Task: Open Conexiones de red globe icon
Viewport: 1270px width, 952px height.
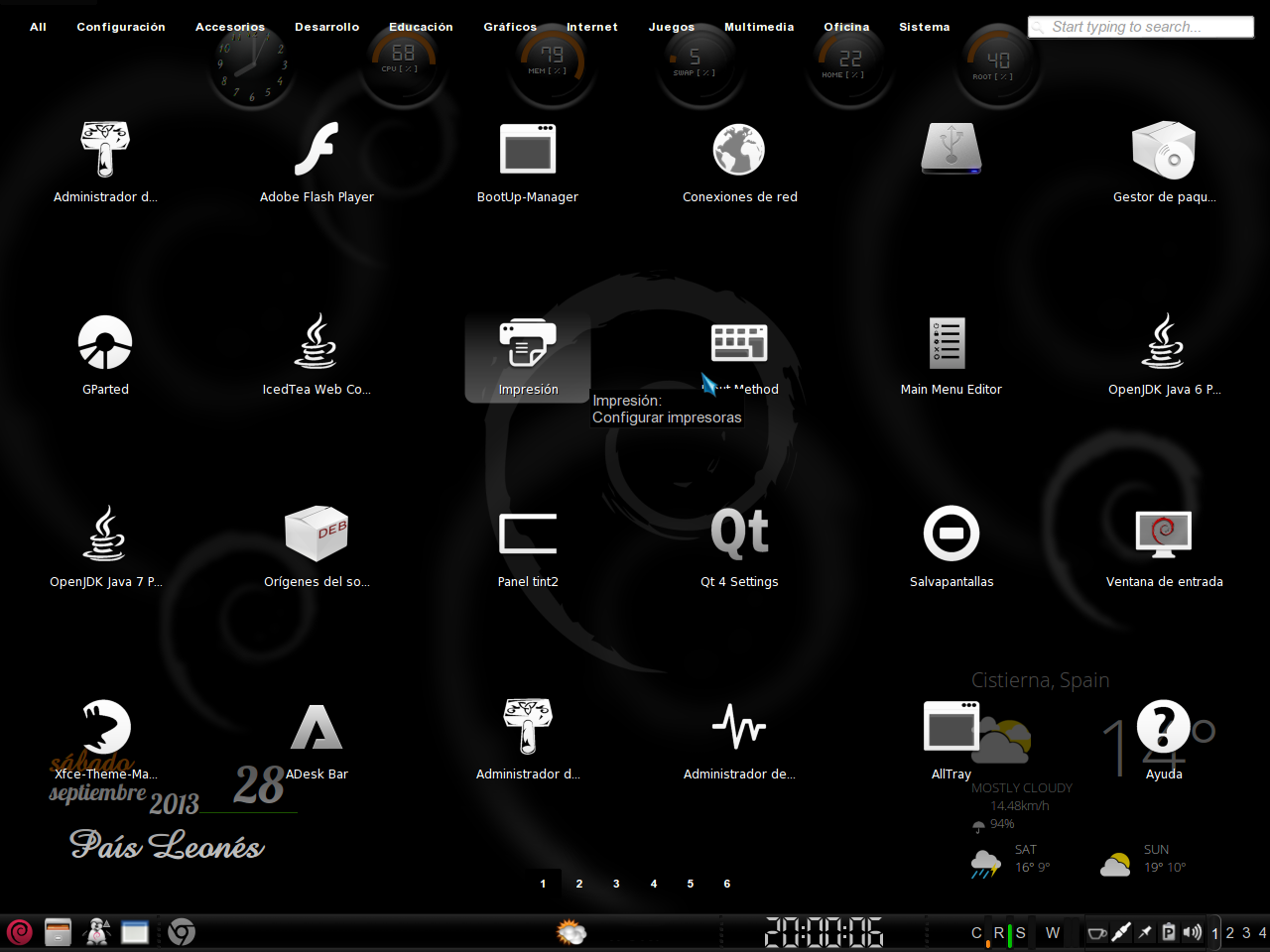Action: (739, 150)
